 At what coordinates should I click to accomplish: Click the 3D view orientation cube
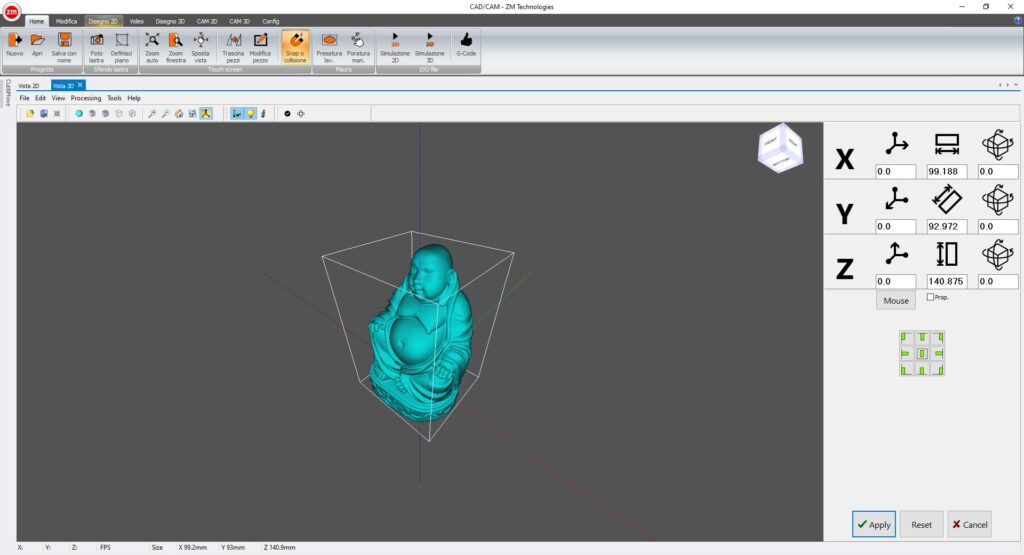[x=780, y=148]
